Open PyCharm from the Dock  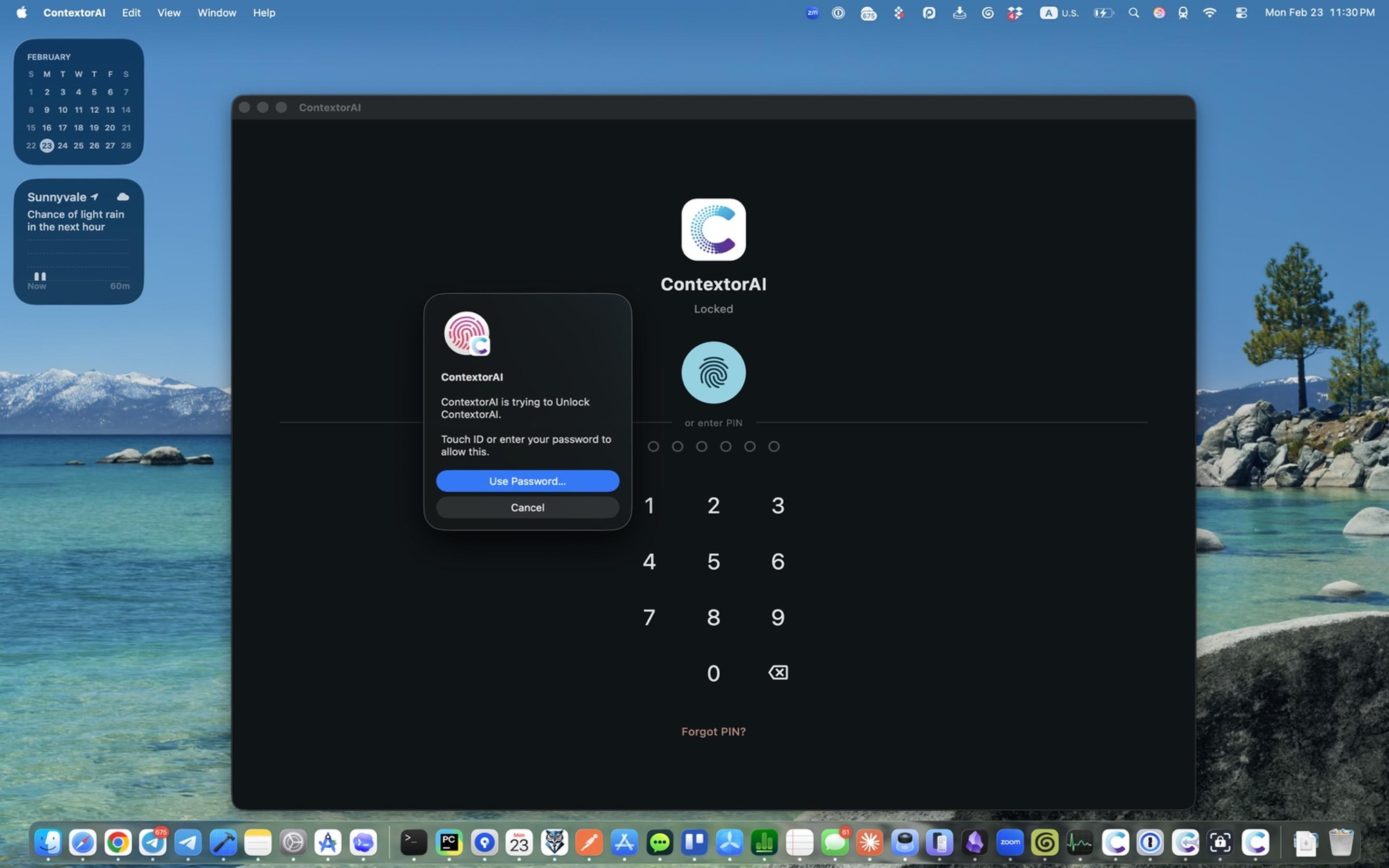449,841
